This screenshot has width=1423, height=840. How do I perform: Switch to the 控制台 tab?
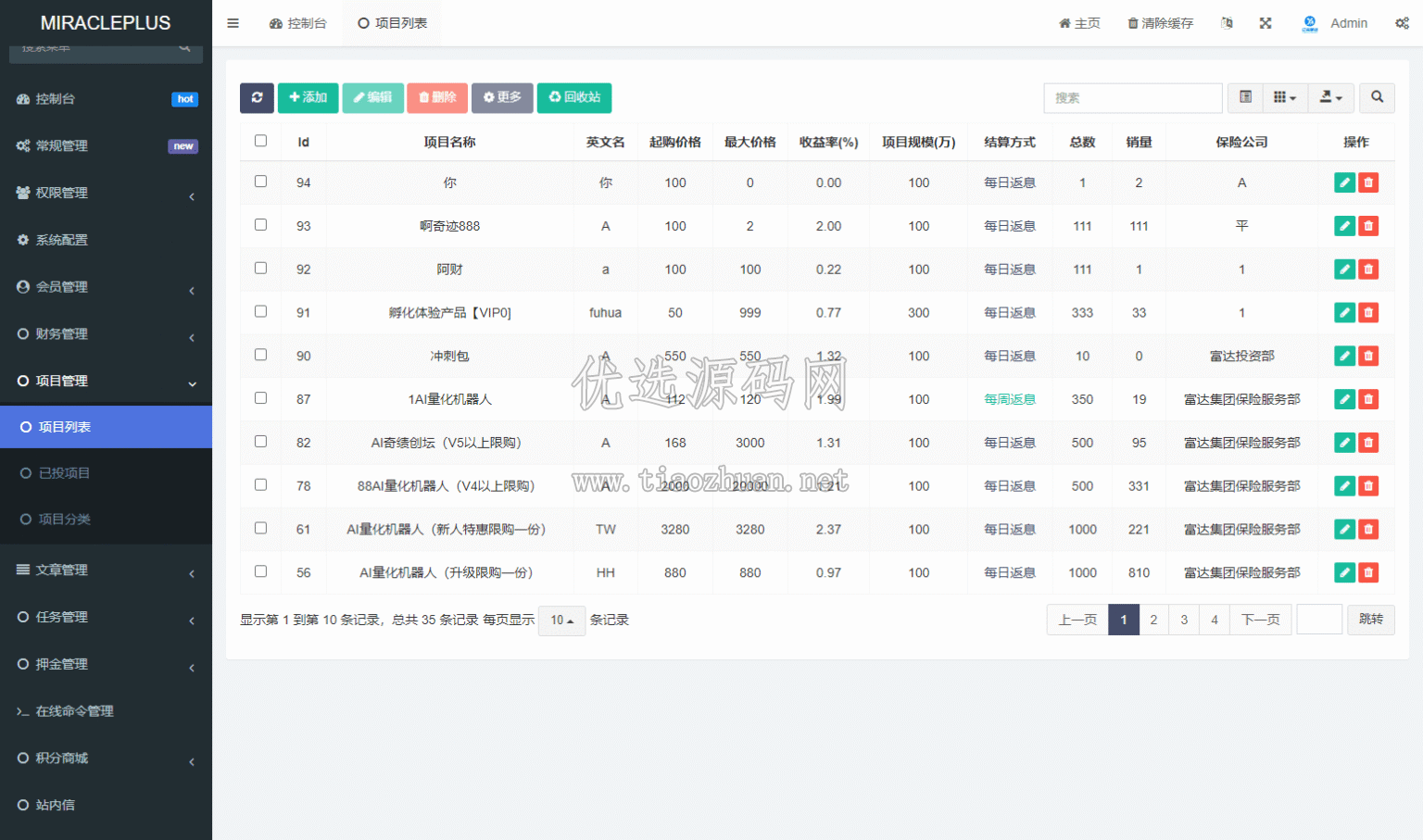tap(298, 23)
